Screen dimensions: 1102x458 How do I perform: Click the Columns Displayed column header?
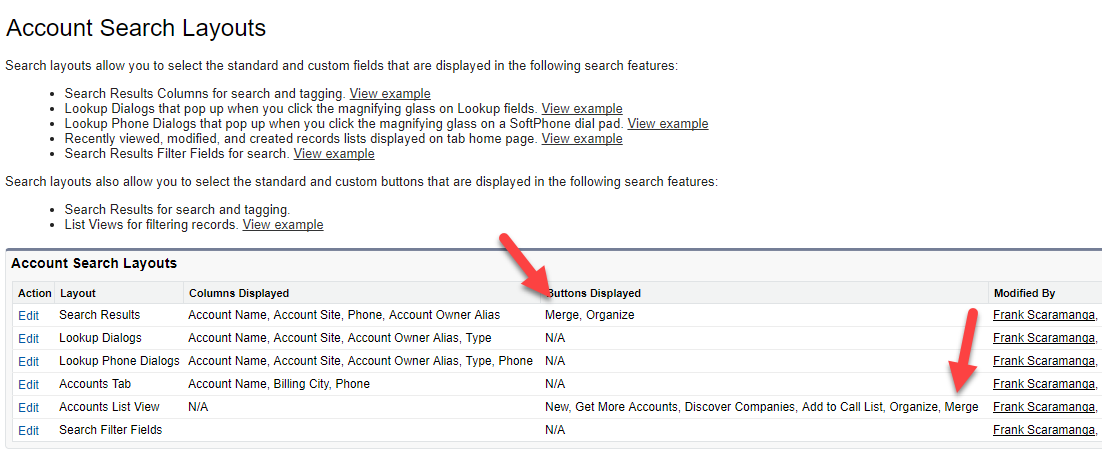pyautogui.click(x=239, y=293)
